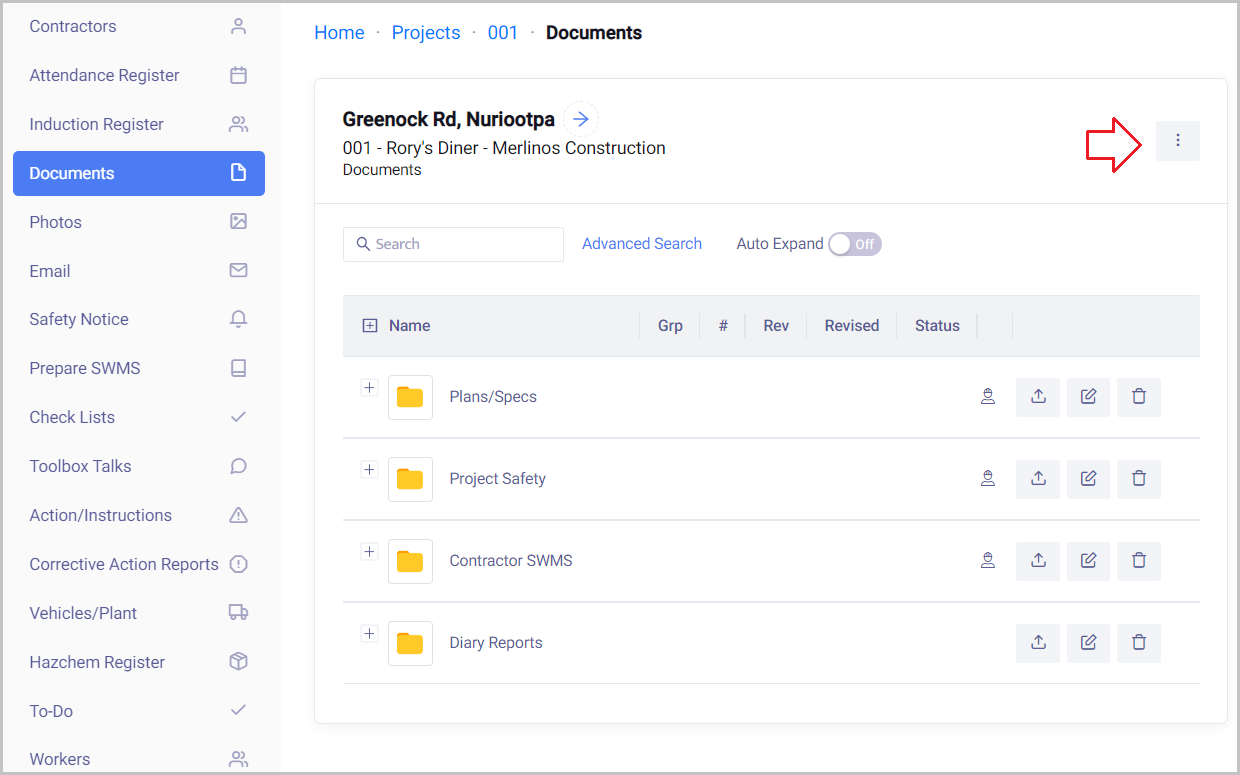Click the three-dot options menu button

tap(1177, 141)
